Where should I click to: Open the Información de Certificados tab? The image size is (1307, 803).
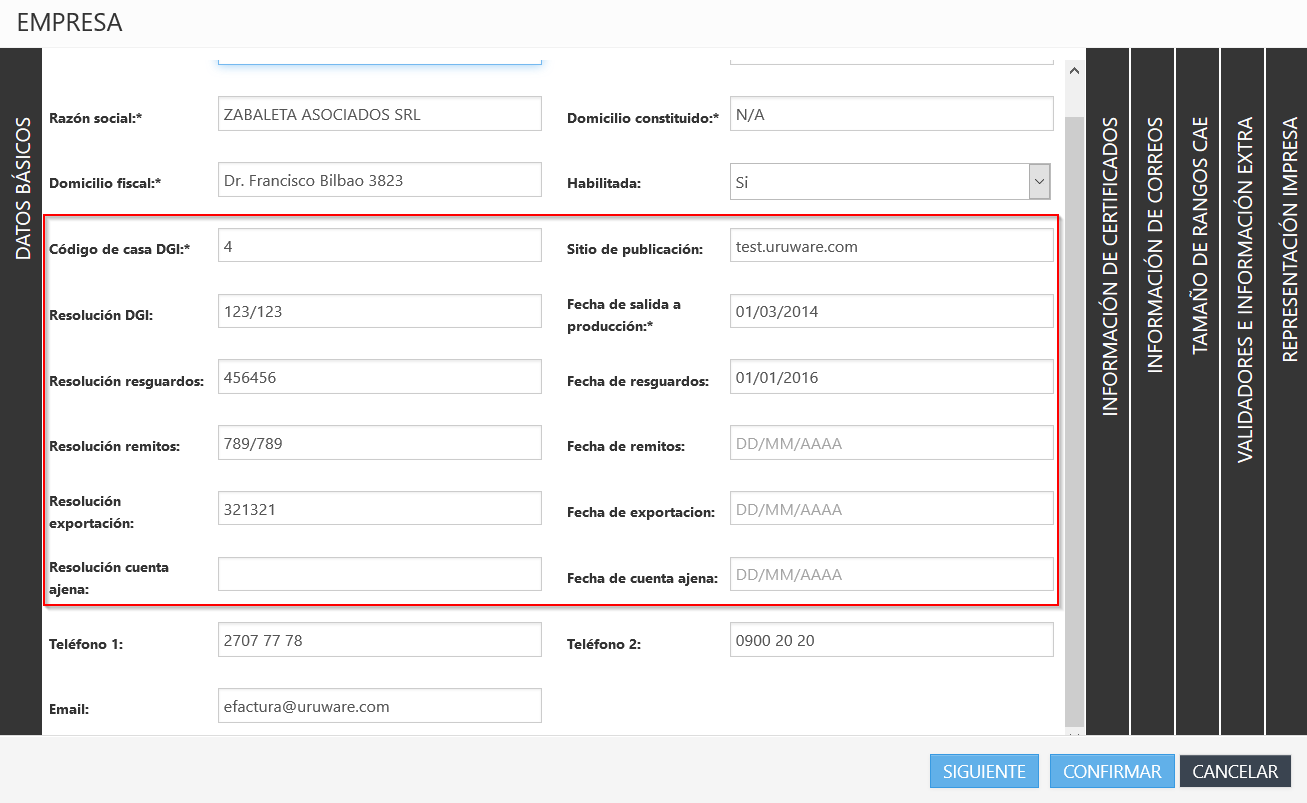[x=1108, y=265]
